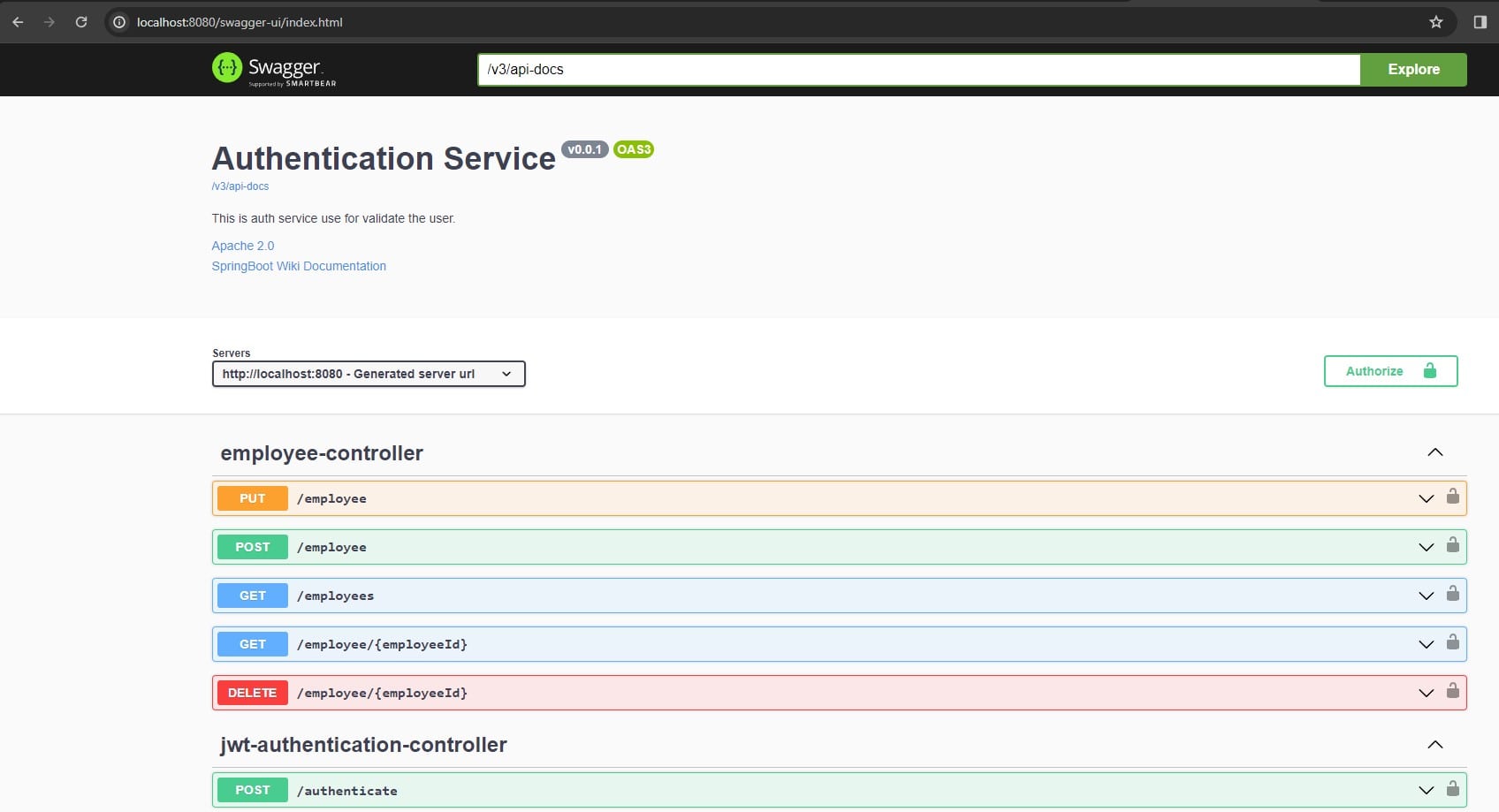Open SpringBoot Wiki Documentation link
The height and width of the screenshot is (812, 1499).
299,266
